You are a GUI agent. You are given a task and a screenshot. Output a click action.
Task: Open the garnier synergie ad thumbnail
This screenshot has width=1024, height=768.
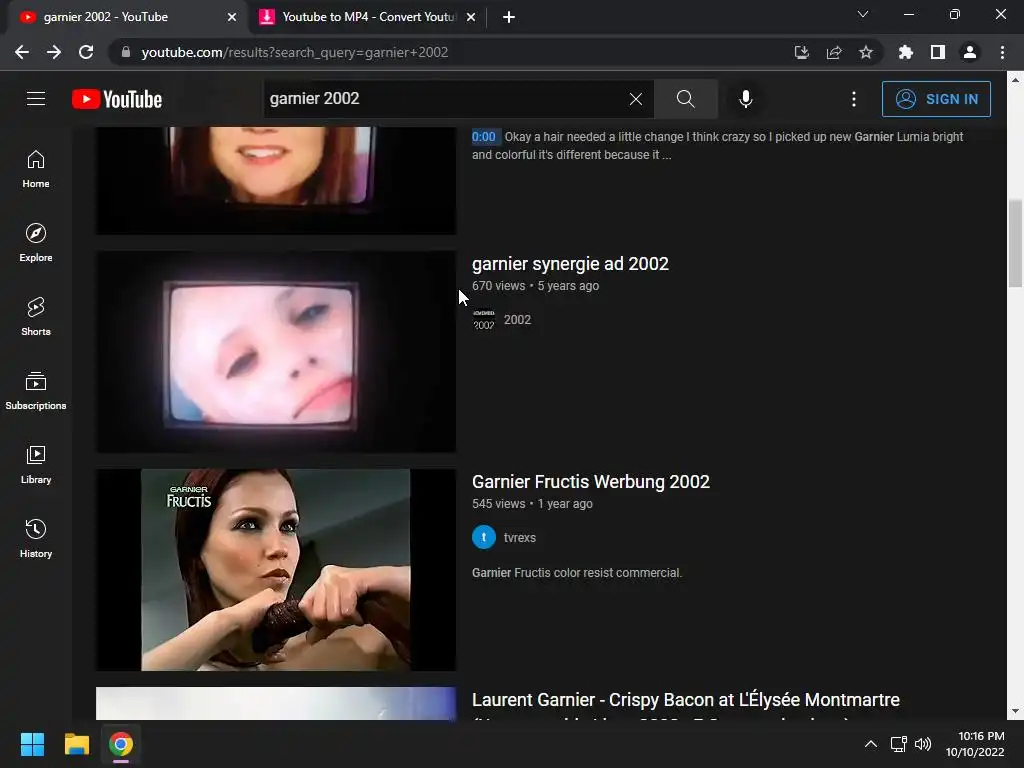pyautogui.click(x=276, y=352)
